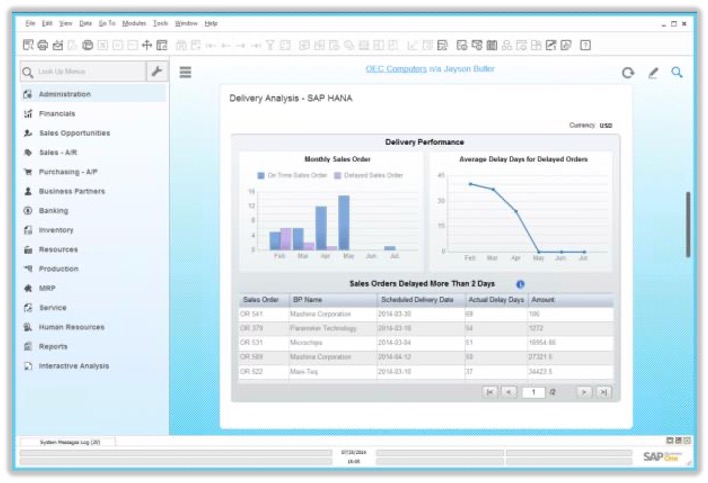
Task: Click the pencil edit icon in dashboard header
Action: [653, 73]
